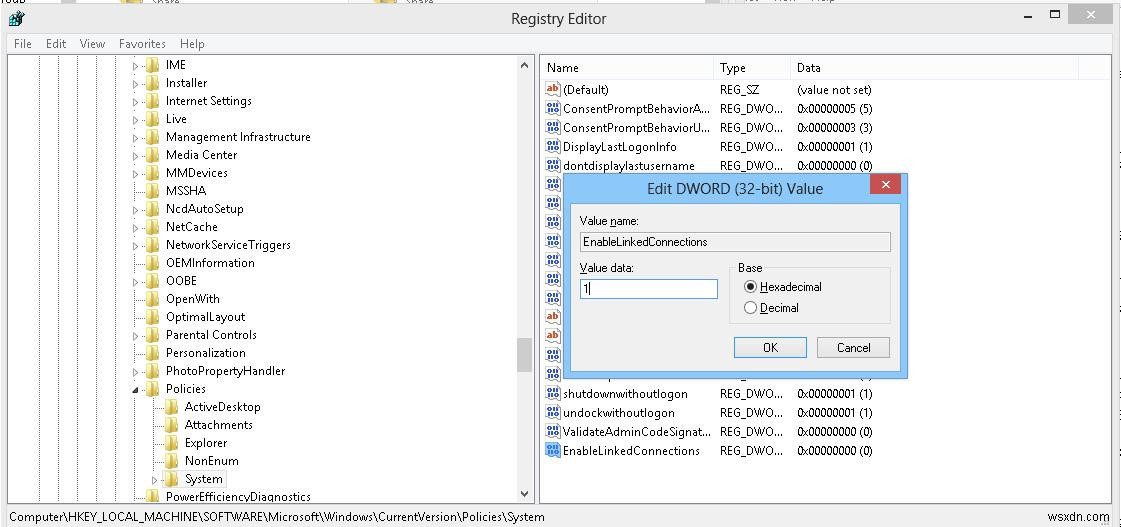Expand the Management Infrastructure node
The width and height of the screenshot is (1121, 527).
coord(135,137)
